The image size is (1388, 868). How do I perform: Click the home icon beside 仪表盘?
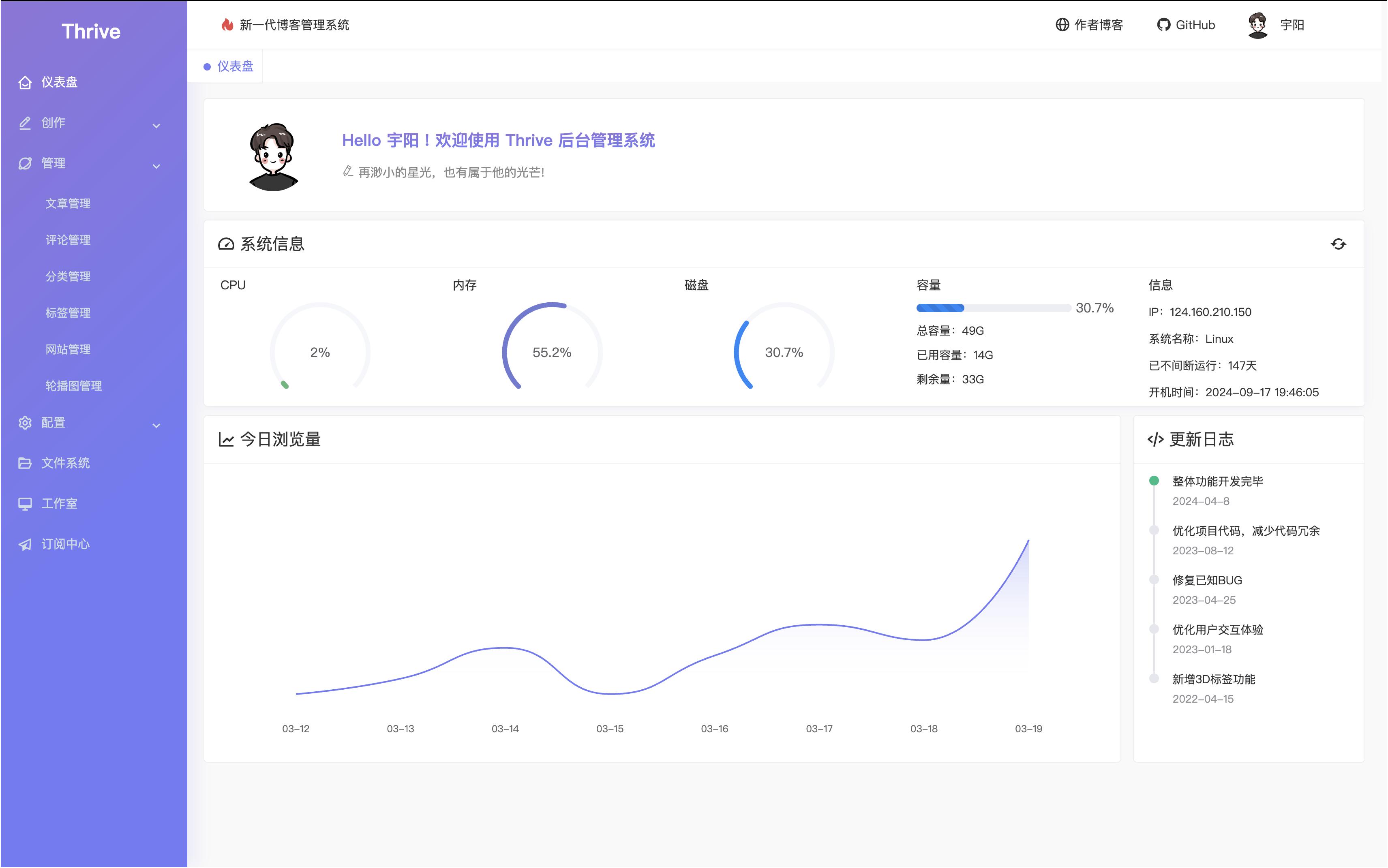25,83
